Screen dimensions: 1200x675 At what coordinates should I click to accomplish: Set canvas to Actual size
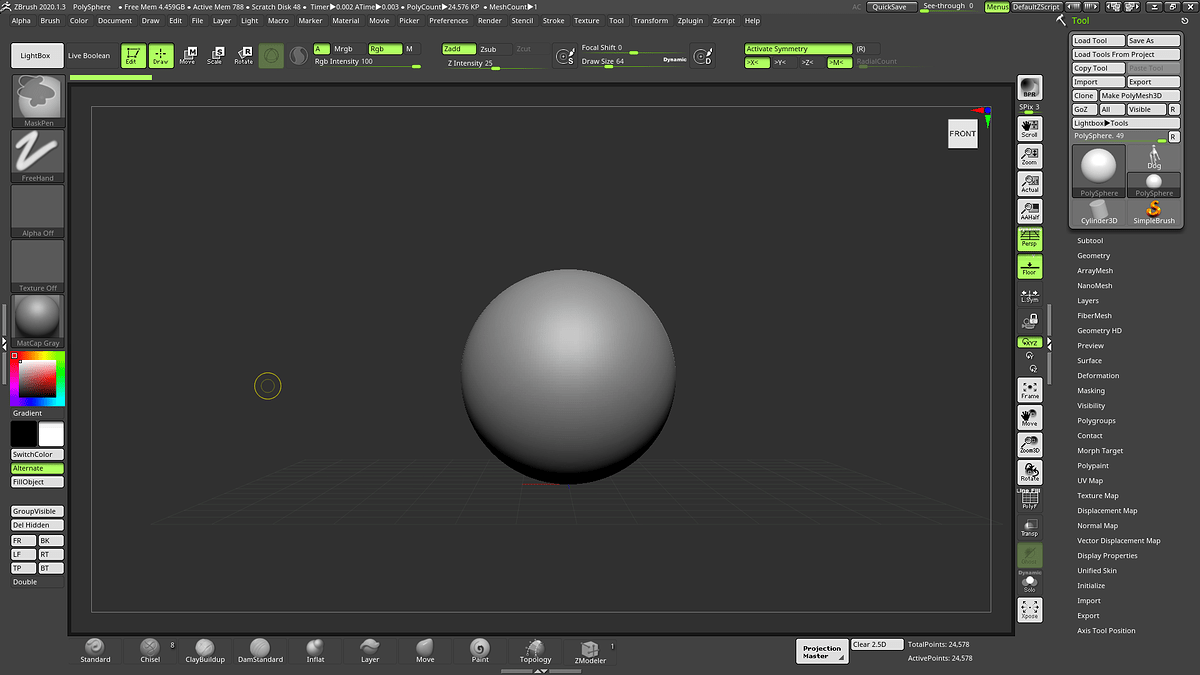[x=1029, y=184]
